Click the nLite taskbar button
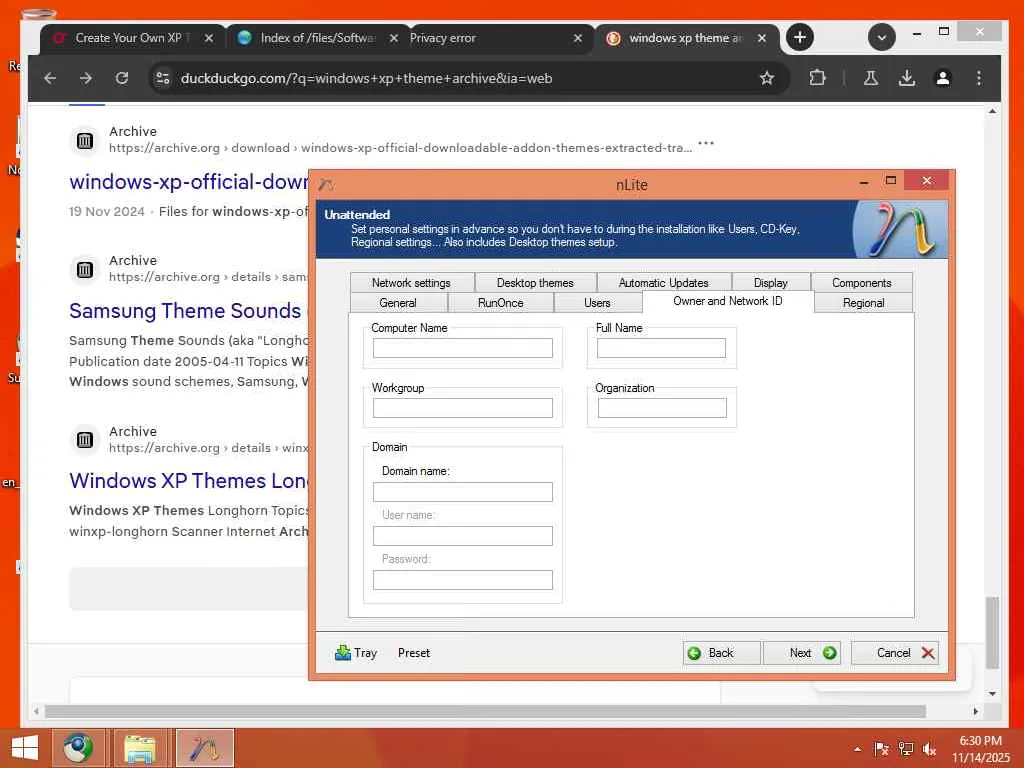The image size is (1024, 768). click(x=204, y=748)
